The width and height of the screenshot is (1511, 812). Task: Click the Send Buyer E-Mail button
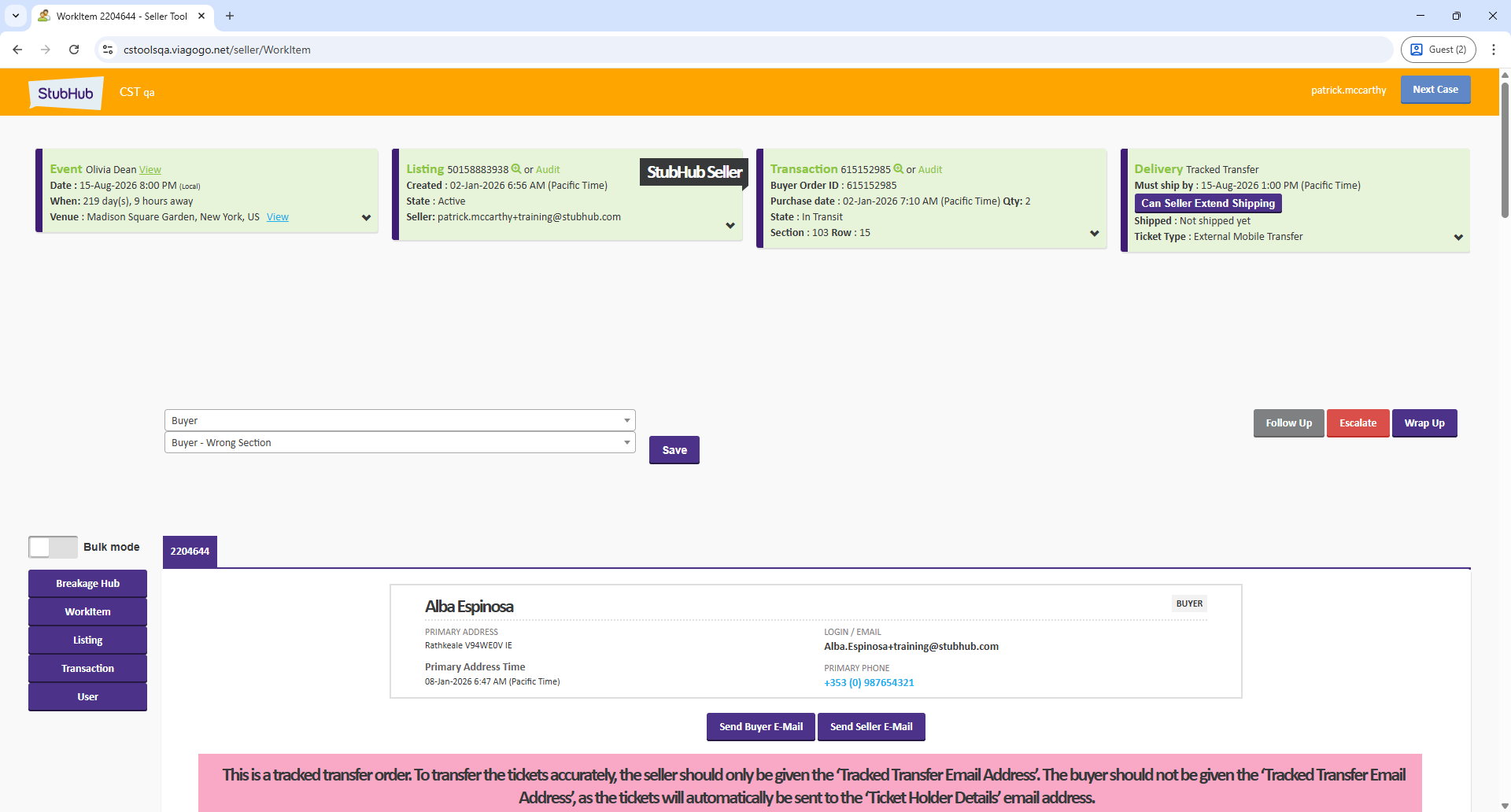pos(760,727)
